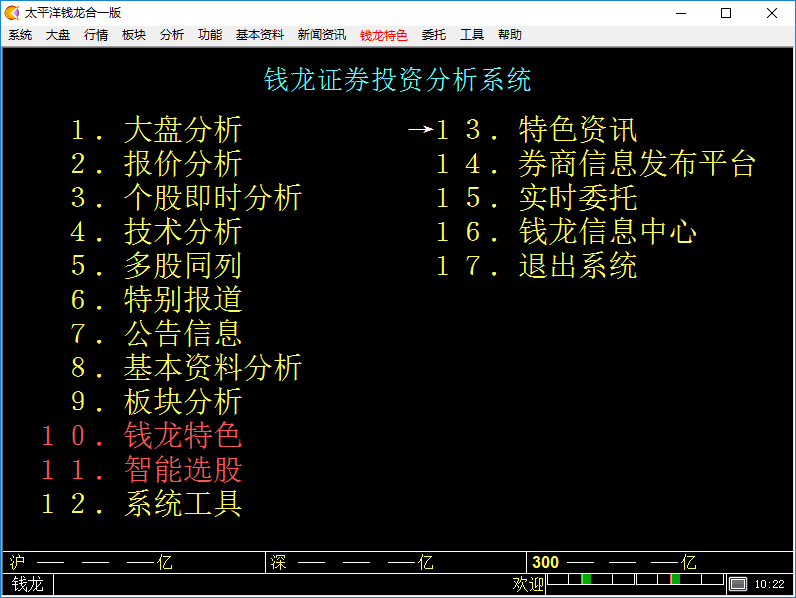
Task: Open 12. 系统工具
Action: coord(142,504)
